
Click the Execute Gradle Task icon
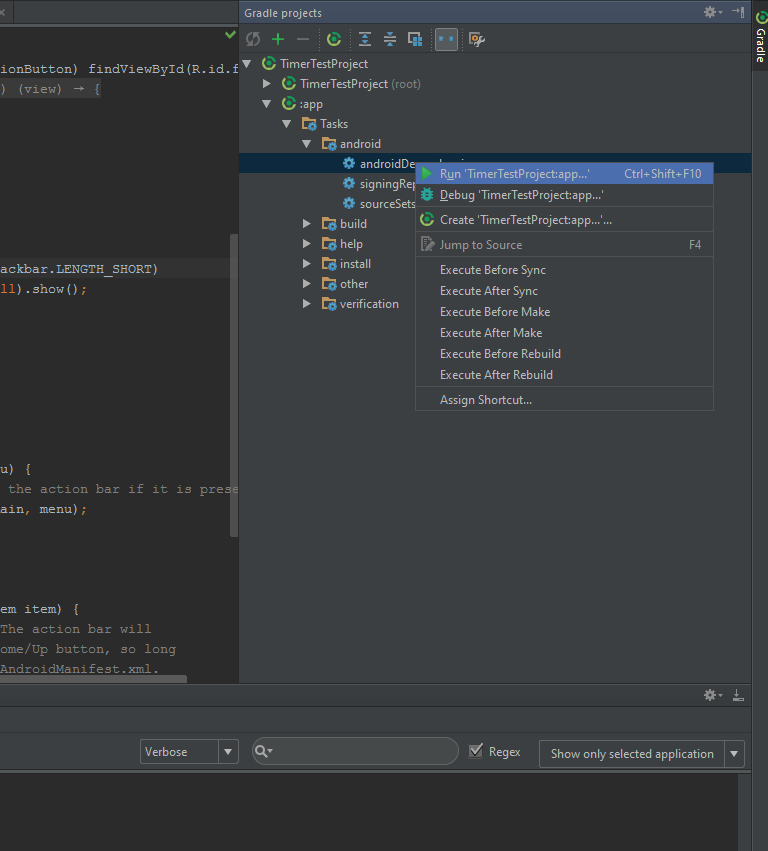334,39
